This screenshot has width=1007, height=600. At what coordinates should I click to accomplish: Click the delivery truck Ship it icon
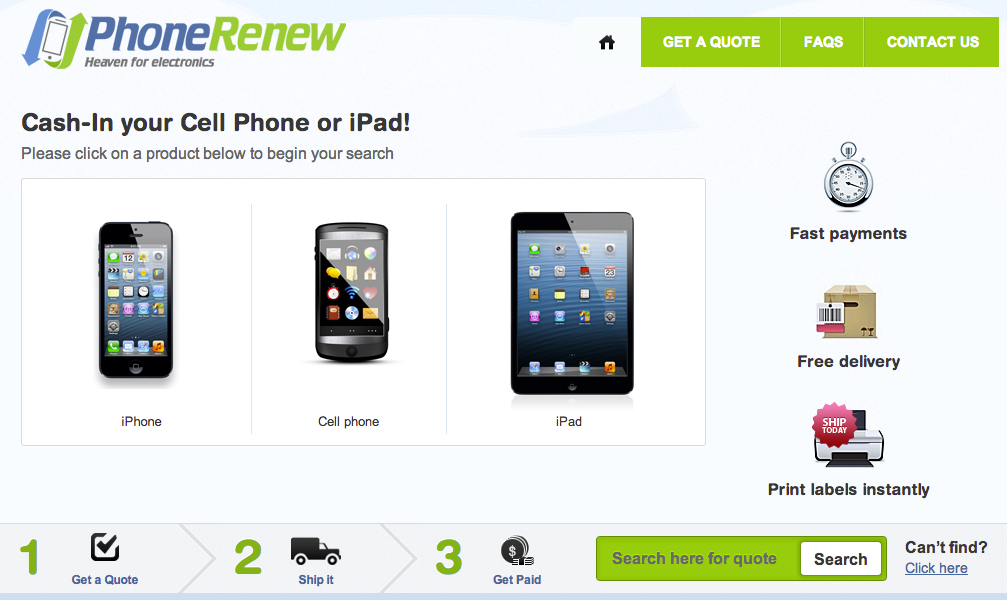coord(315,551)
